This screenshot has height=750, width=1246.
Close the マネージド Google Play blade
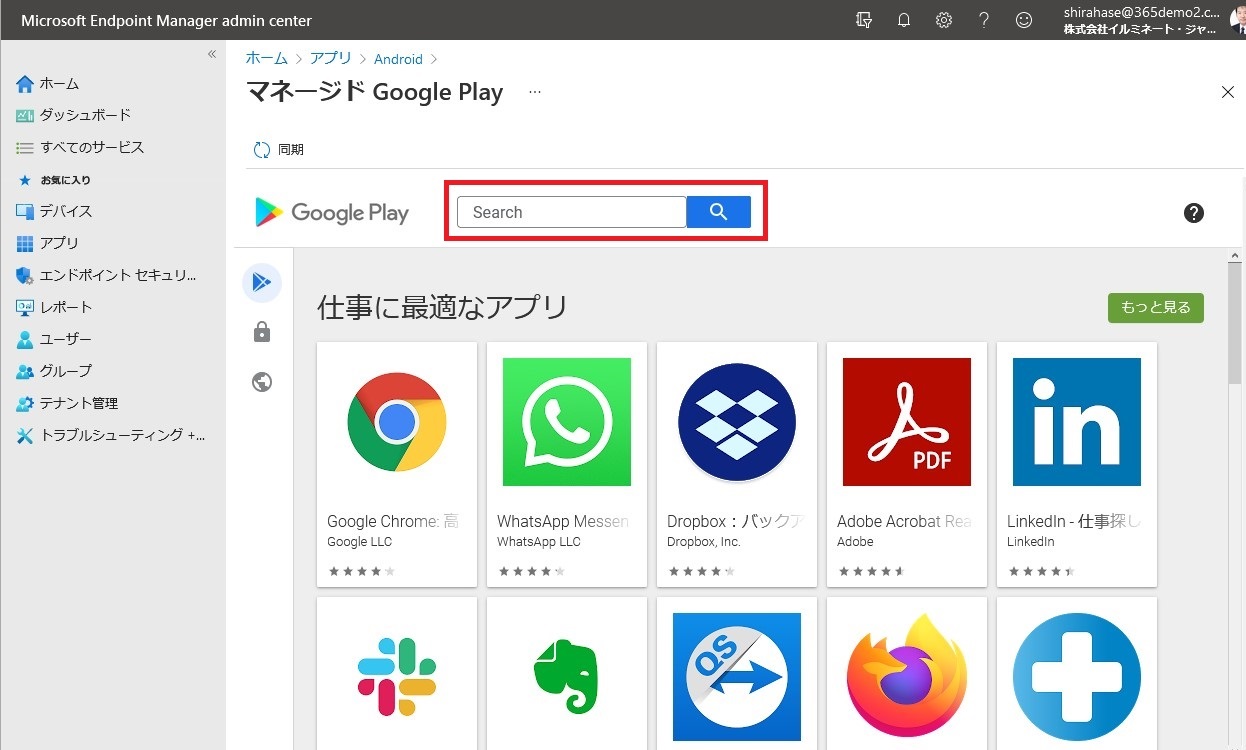(1228, 92)
